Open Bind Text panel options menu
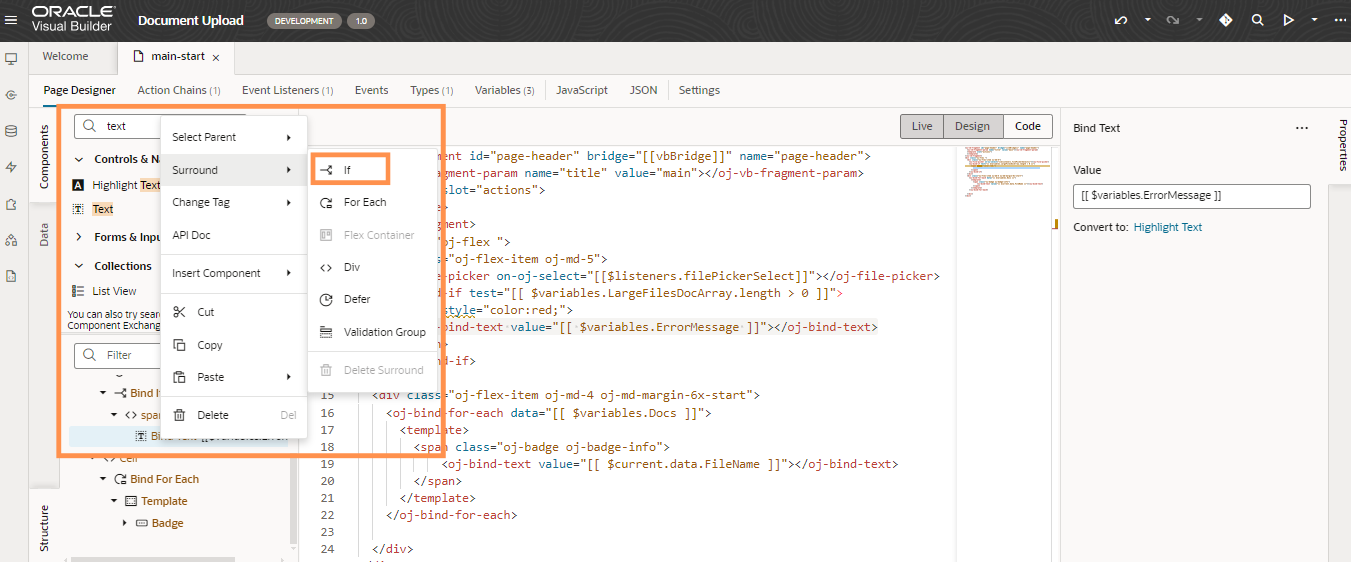Viewport: 1351px width, 562px height. pos(1301,128)
